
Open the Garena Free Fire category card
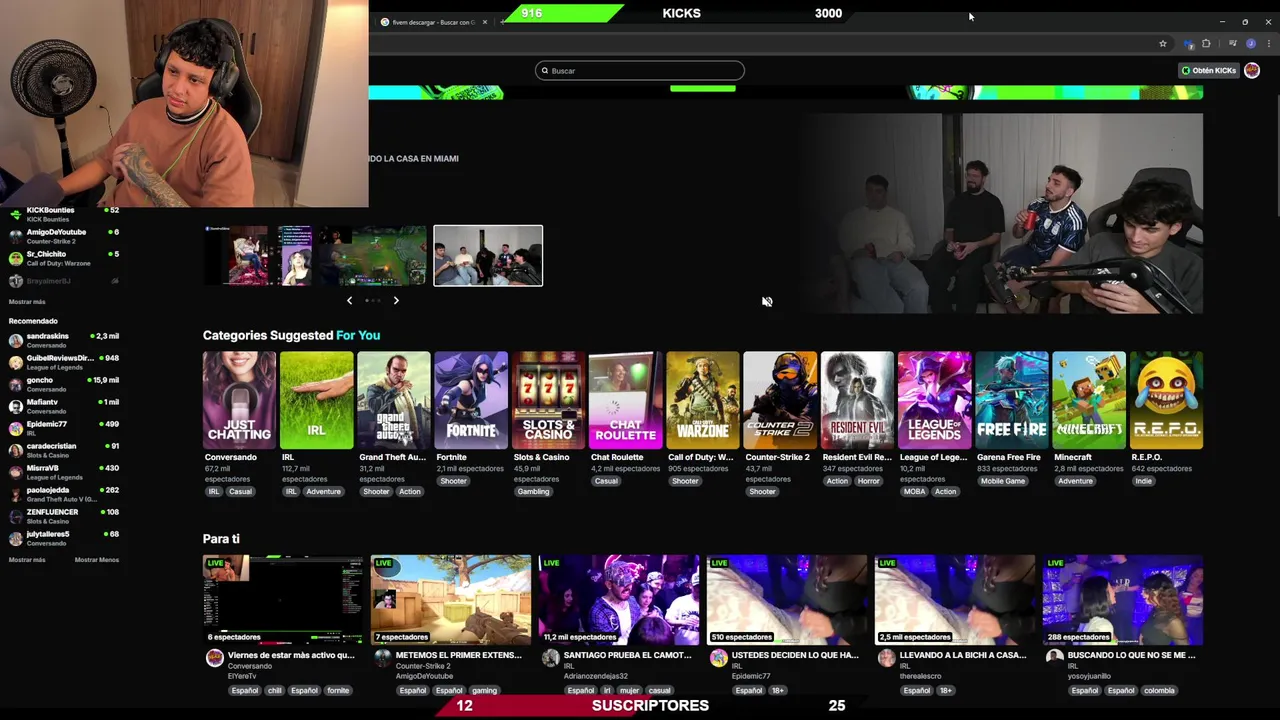pyautogui.click(x=1012, y=400)
